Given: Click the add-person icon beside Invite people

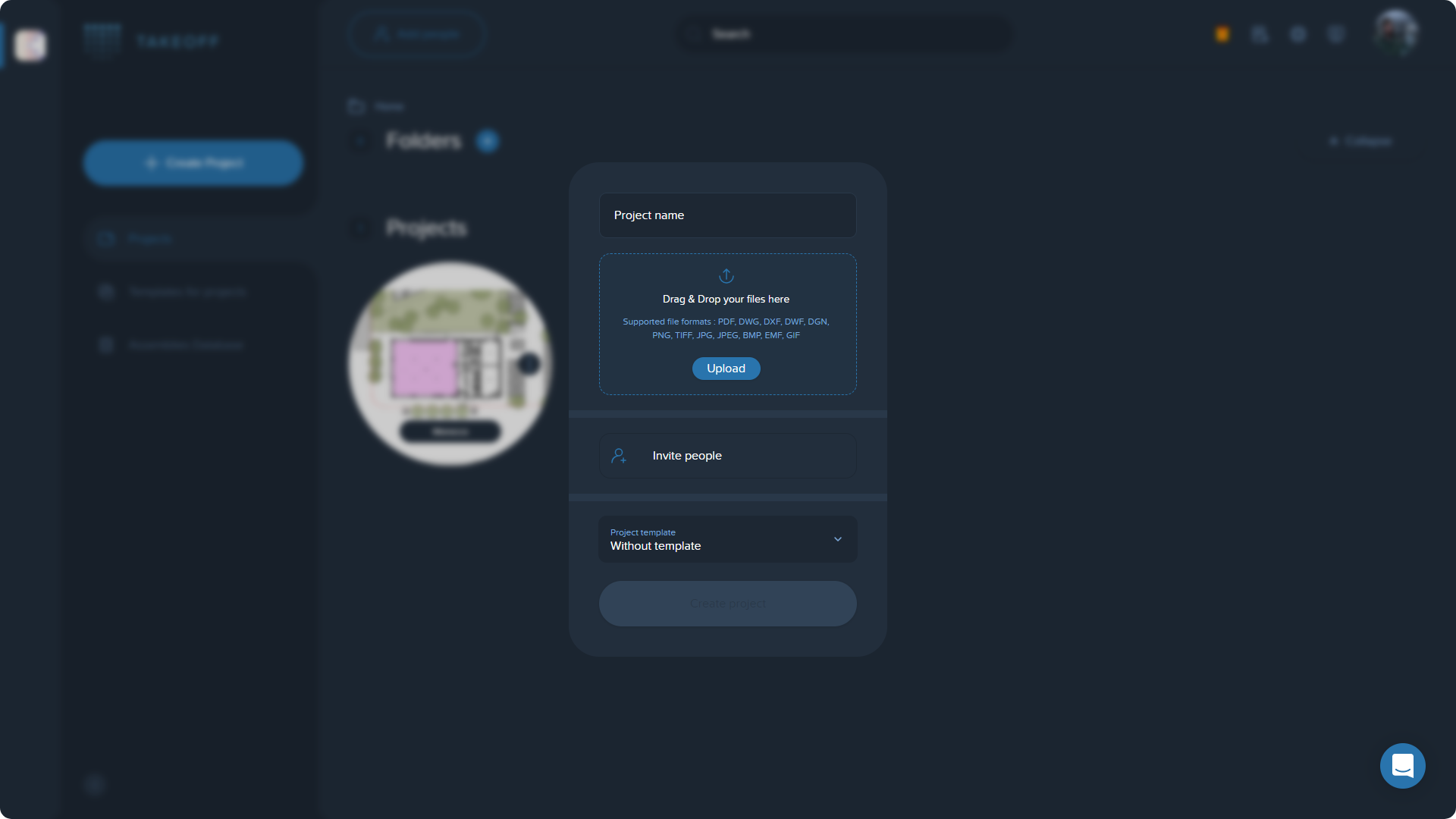Looking at the screenshot, I should [619, 456].
